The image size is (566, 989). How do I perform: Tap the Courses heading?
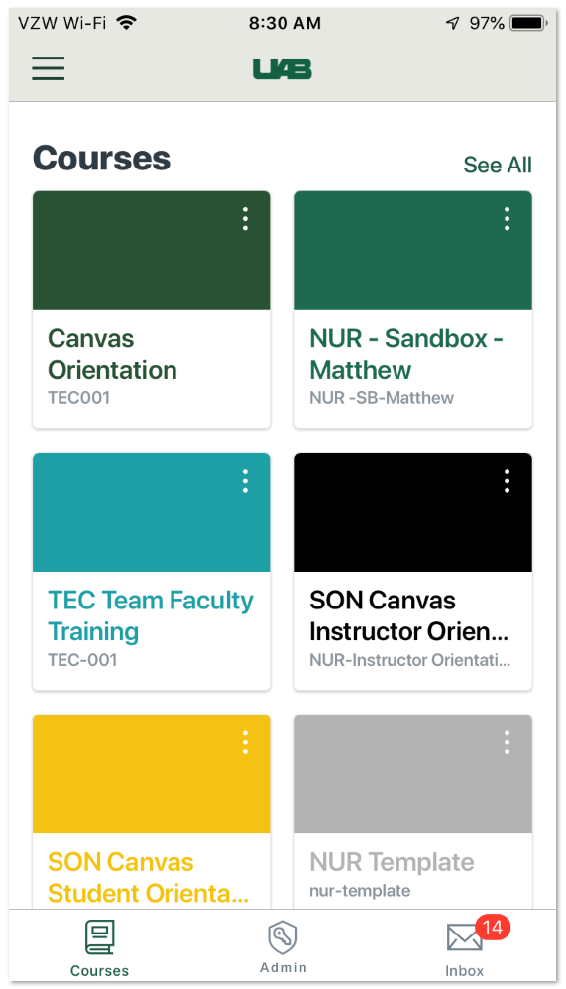(102, 158)
